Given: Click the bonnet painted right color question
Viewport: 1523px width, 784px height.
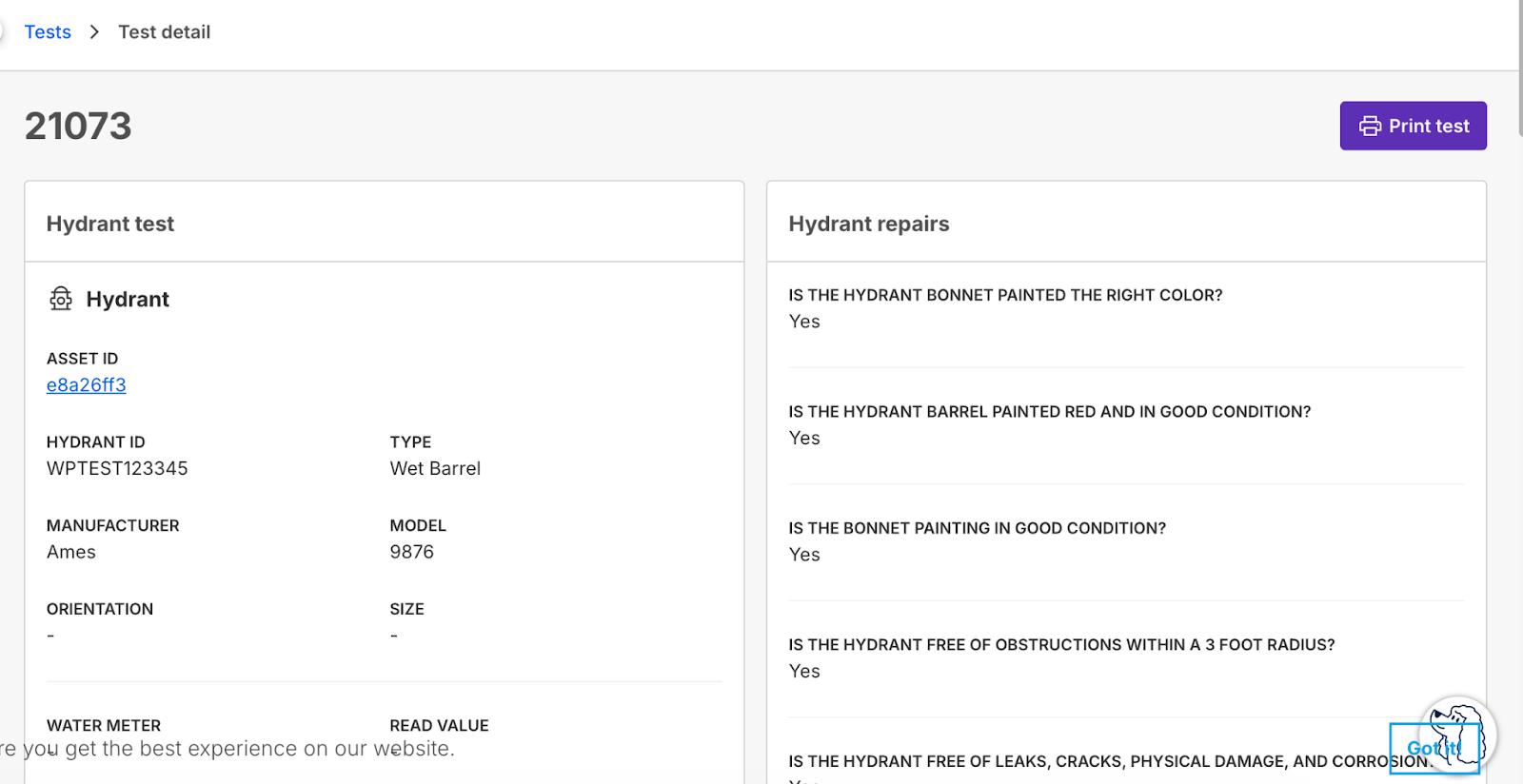Looking at the screenshot, I should (1005, 295).
